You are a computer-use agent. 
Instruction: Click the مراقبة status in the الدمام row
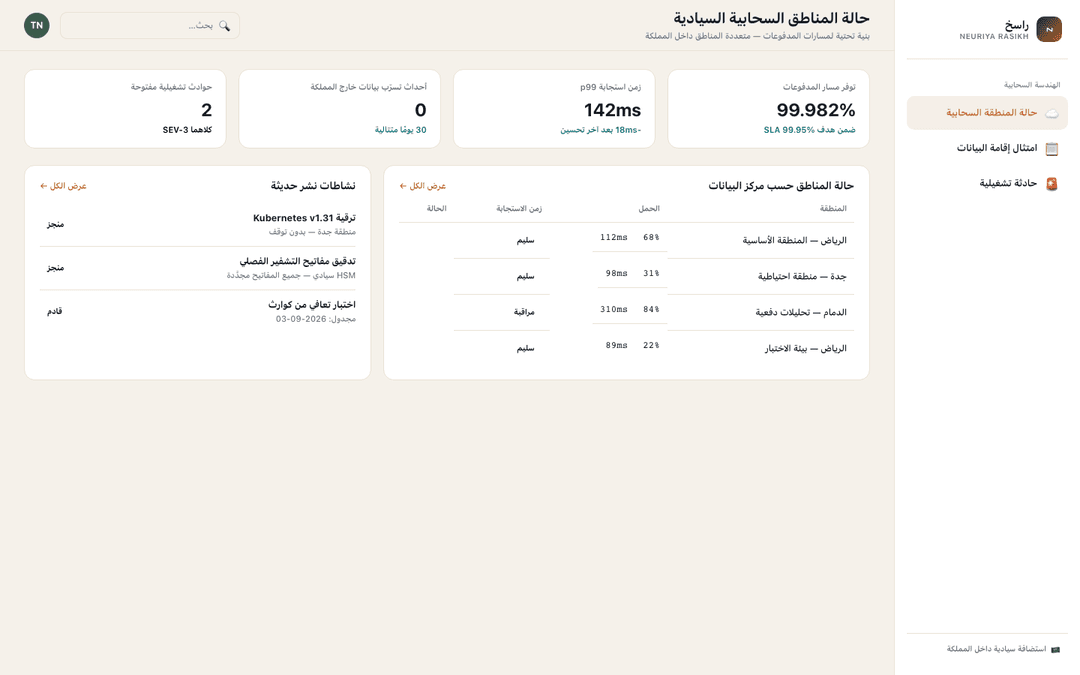click(523, 312)
